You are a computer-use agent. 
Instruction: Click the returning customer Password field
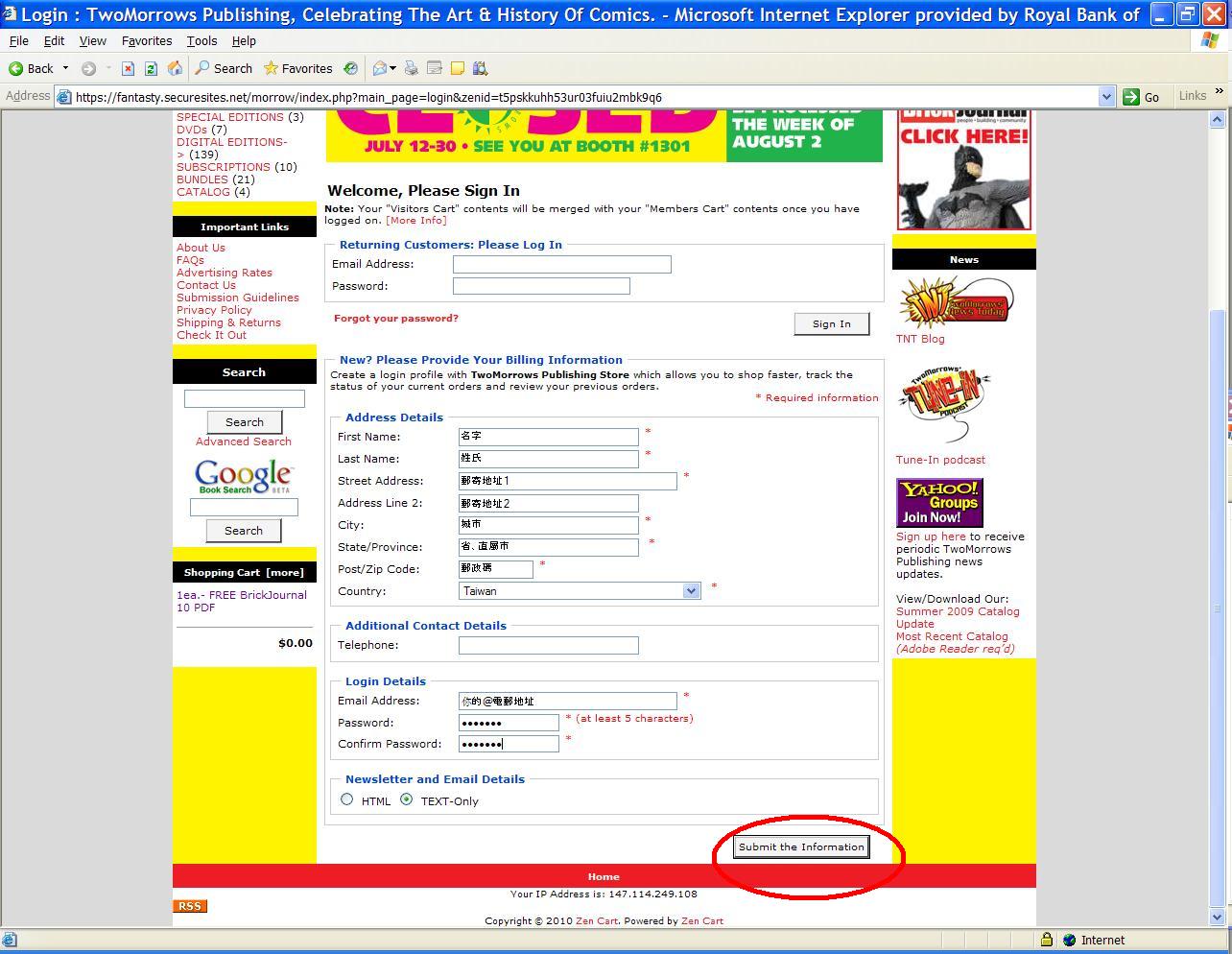[x=541, y=286]
